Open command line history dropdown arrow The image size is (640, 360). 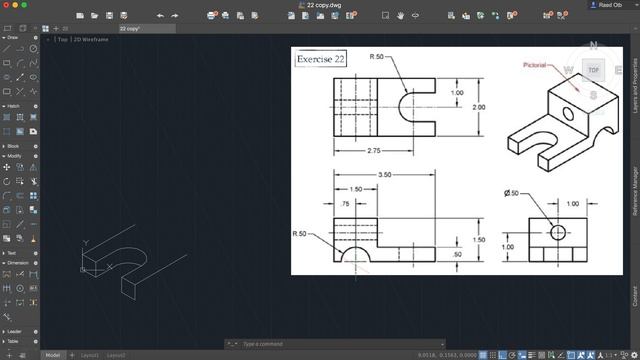(x=442, y=344)
